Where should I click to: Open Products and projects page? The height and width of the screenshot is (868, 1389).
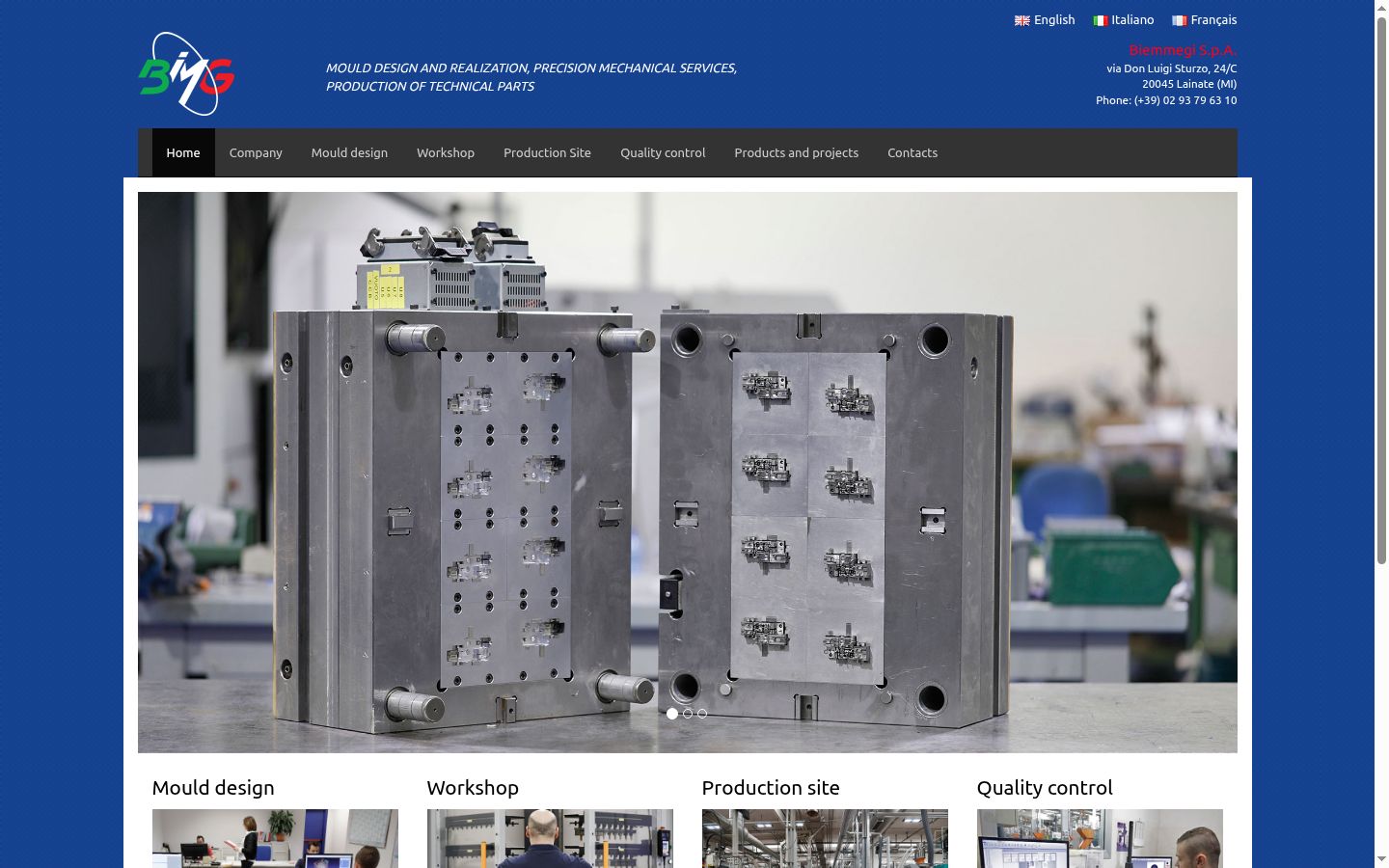pos(797,152)
